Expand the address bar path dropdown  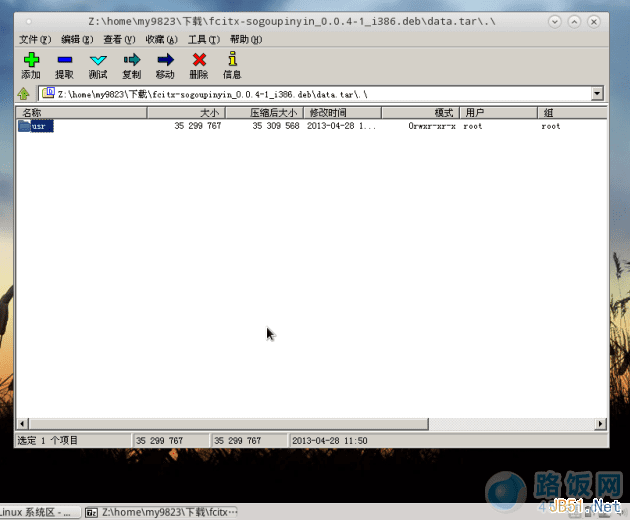tap(597, 94)
